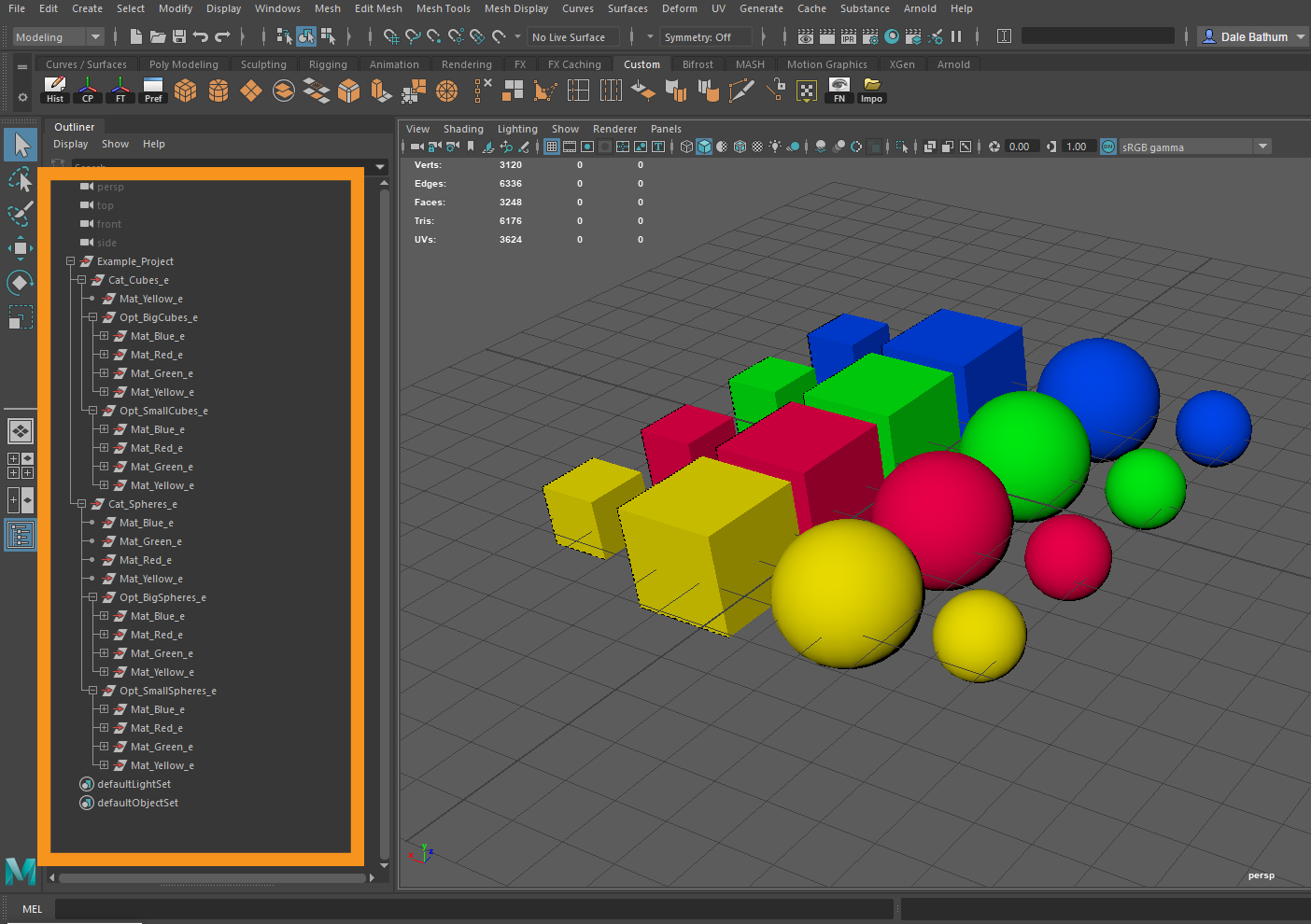Choose the Lasso selection tool
This screenshot has width=1311, height=924.
pyautogui.click(x=21, y=179)
